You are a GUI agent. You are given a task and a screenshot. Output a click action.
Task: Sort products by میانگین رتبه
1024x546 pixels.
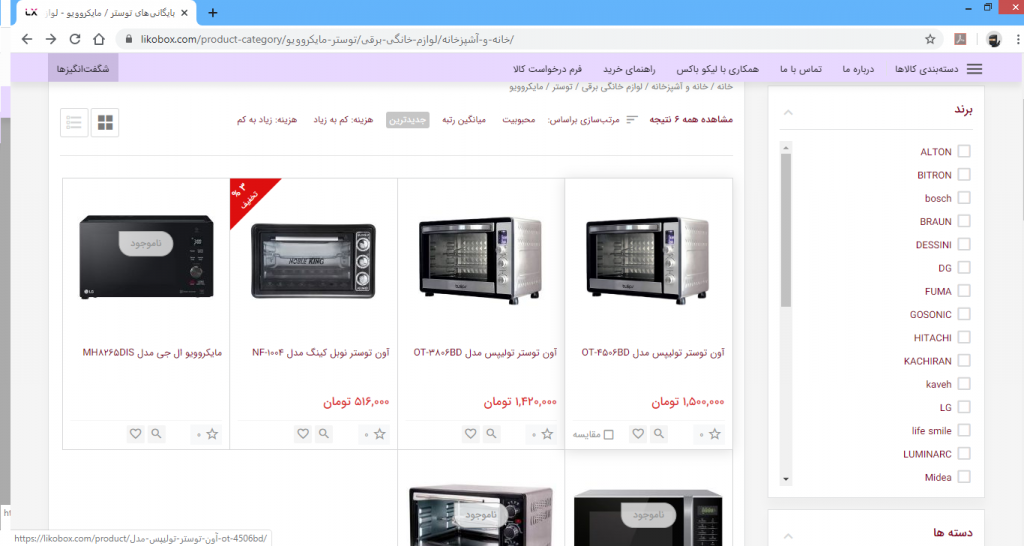click(x=464, y=120)
